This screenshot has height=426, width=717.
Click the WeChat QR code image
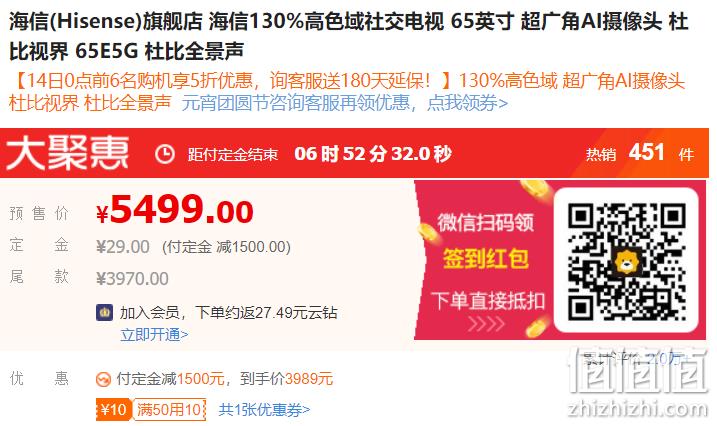pos(626,261)
